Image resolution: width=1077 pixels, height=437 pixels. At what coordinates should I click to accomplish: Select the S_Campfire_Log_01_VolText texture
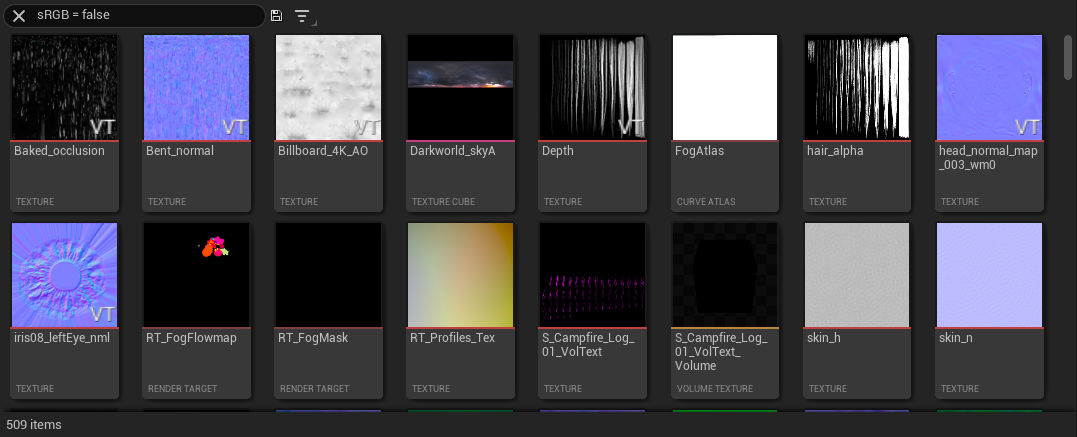click(x=593, y=275)
